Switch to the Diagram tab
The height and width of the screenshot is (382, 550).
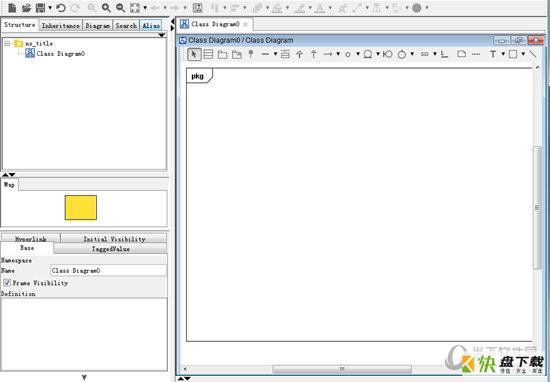(x=98, y=26)
